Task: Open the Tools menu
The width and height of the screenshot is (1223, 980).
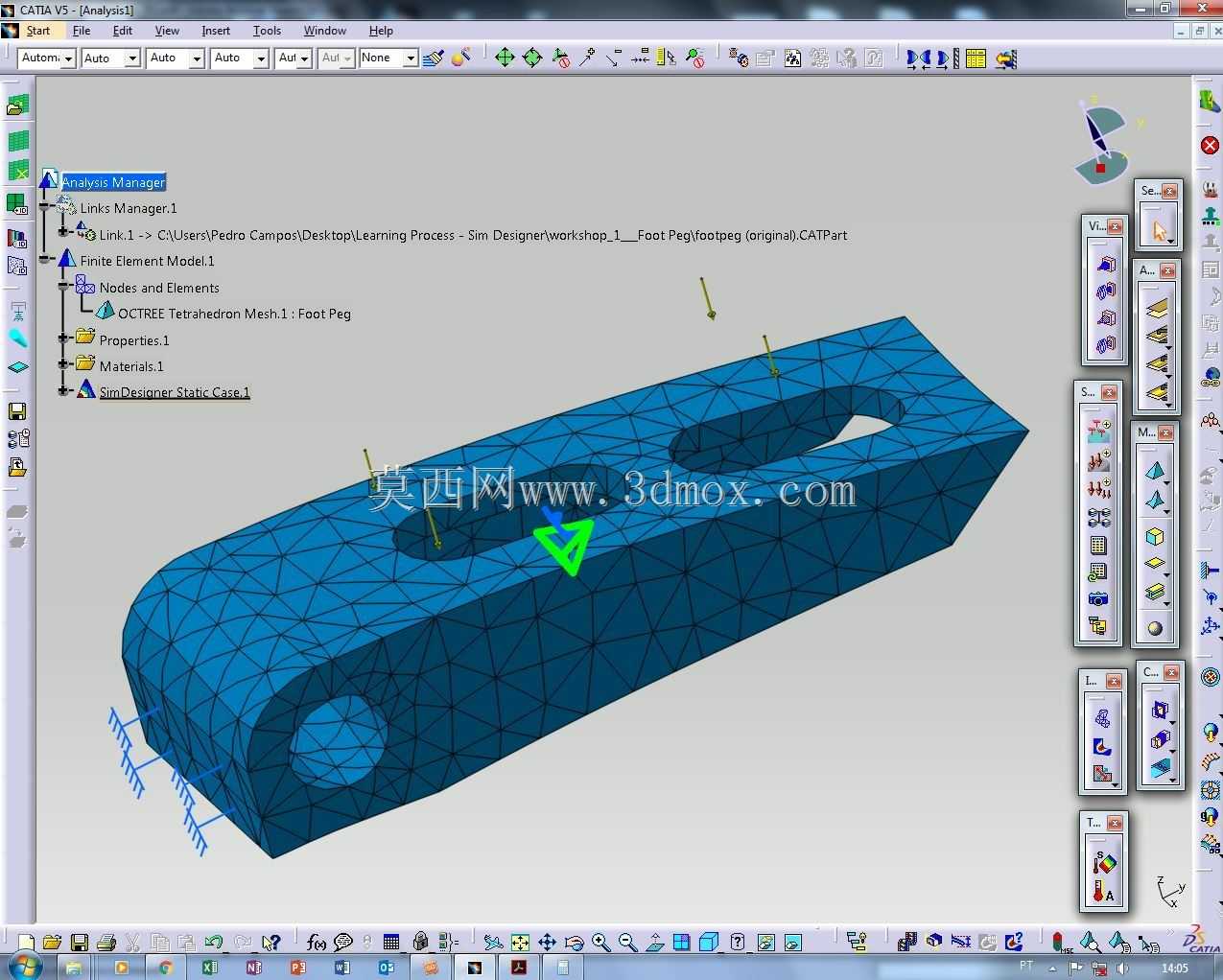Action: [267, 31]
